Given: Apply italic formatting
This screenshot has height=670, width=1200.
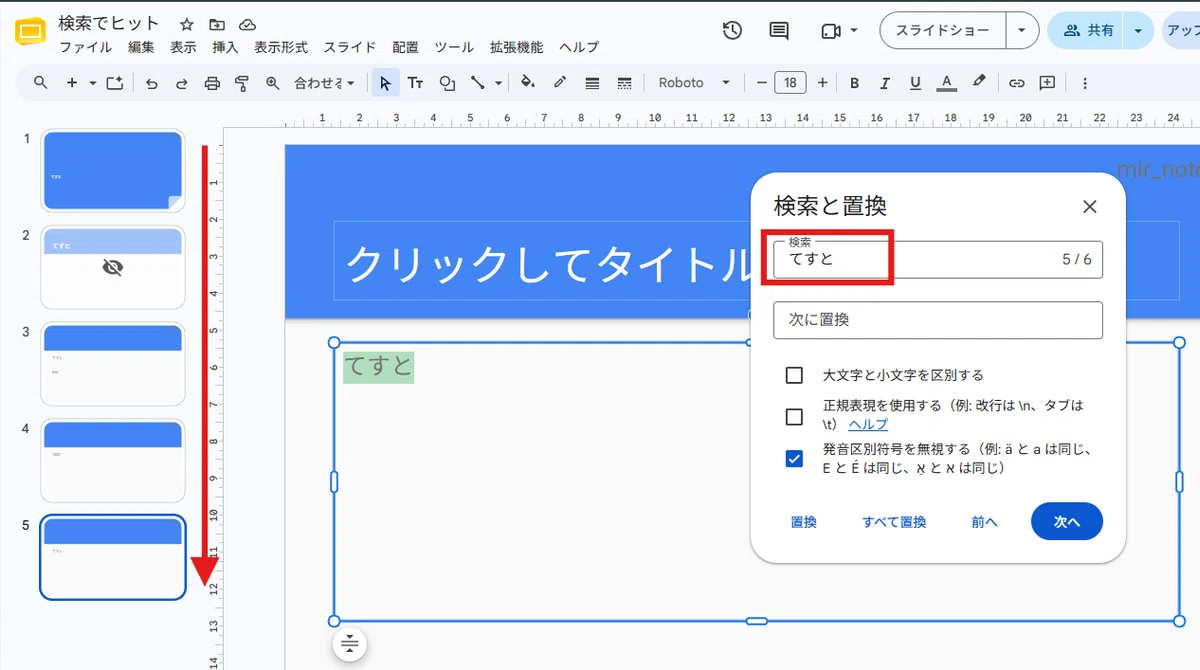Looking at the screenshot, I should pos(884,83).
